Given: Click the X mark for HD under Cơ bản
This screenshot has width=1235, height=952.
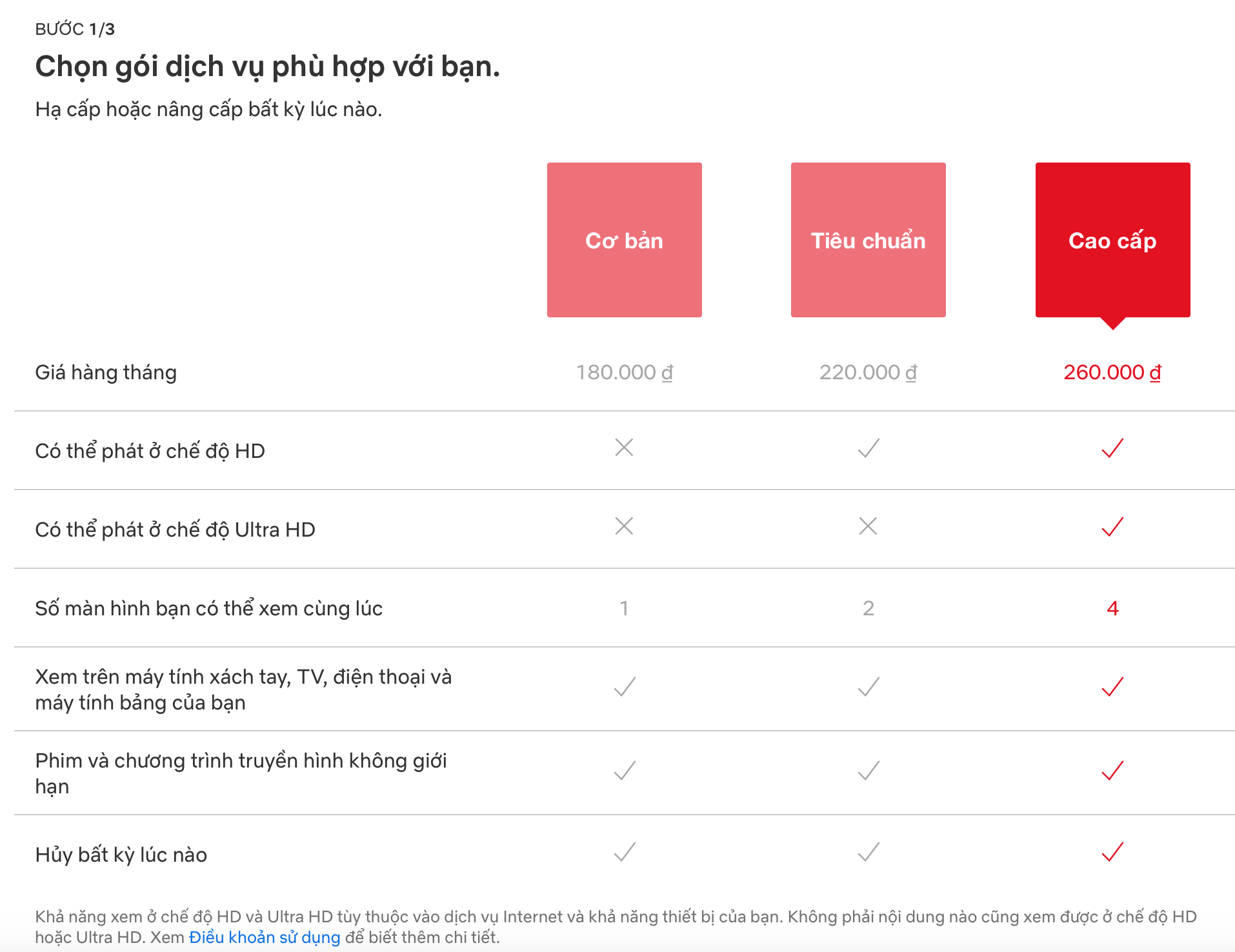Looking at the screenshot, I should (623, 448).
